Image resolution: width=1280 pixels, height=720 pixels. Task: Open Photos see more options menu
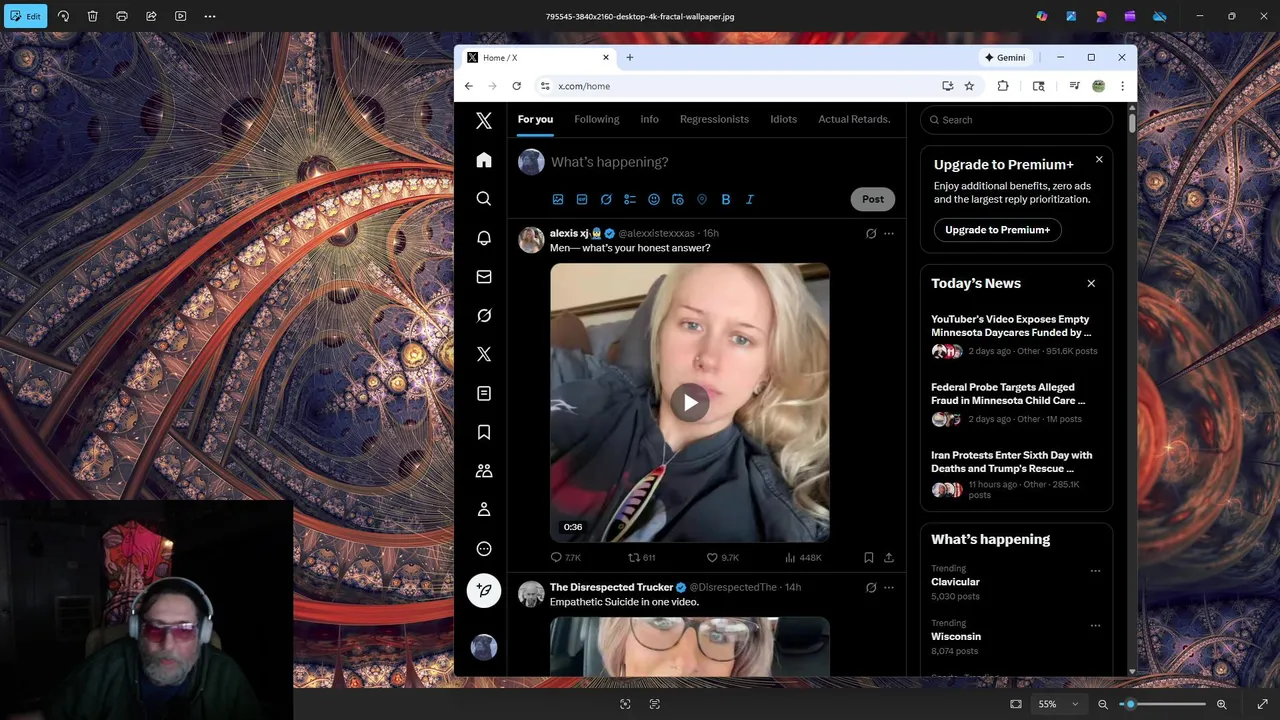point(210,16)
